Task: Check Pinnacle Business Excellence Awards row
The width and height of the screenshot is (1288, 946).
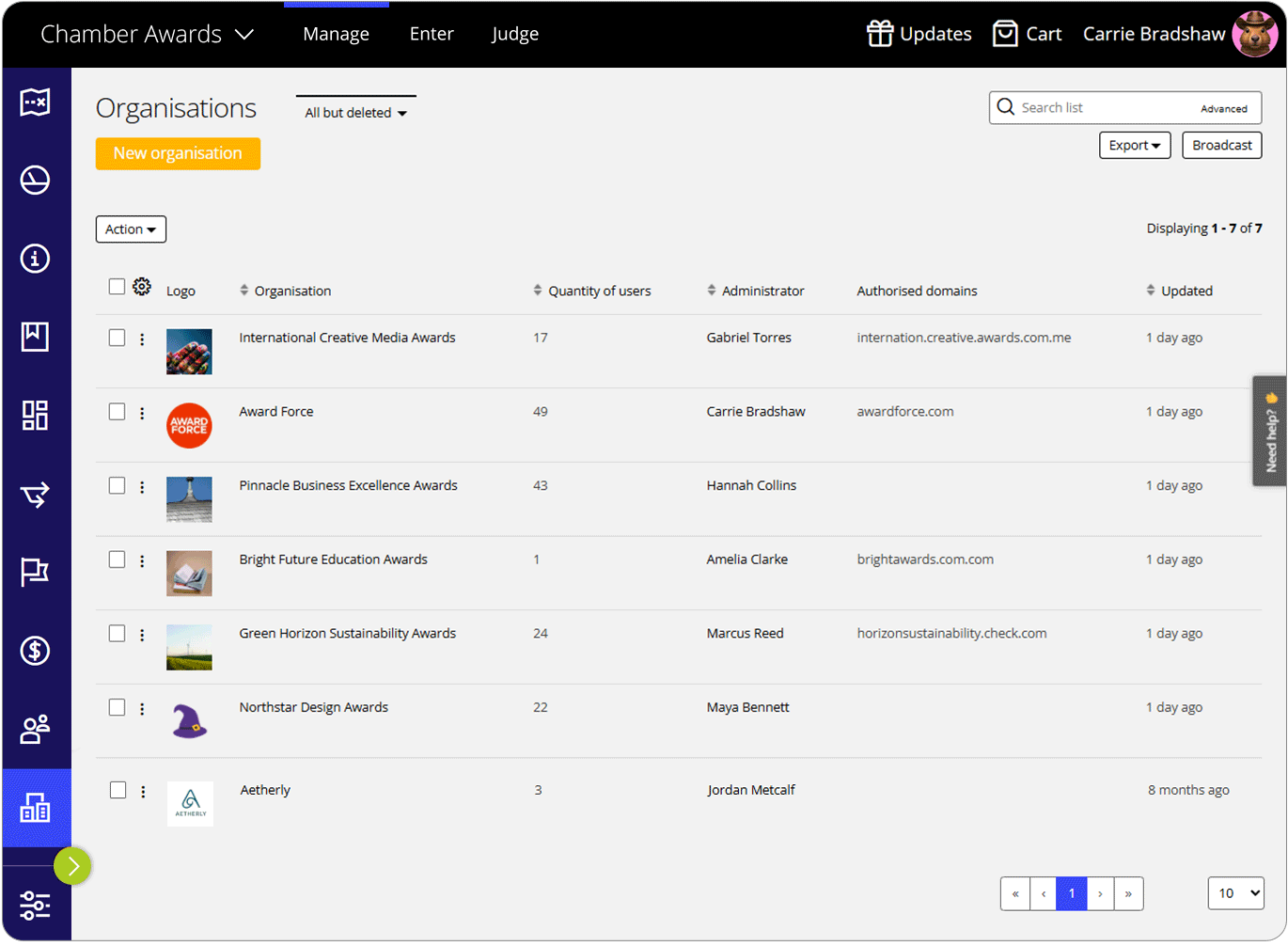Action: click(x=117, y=485)
